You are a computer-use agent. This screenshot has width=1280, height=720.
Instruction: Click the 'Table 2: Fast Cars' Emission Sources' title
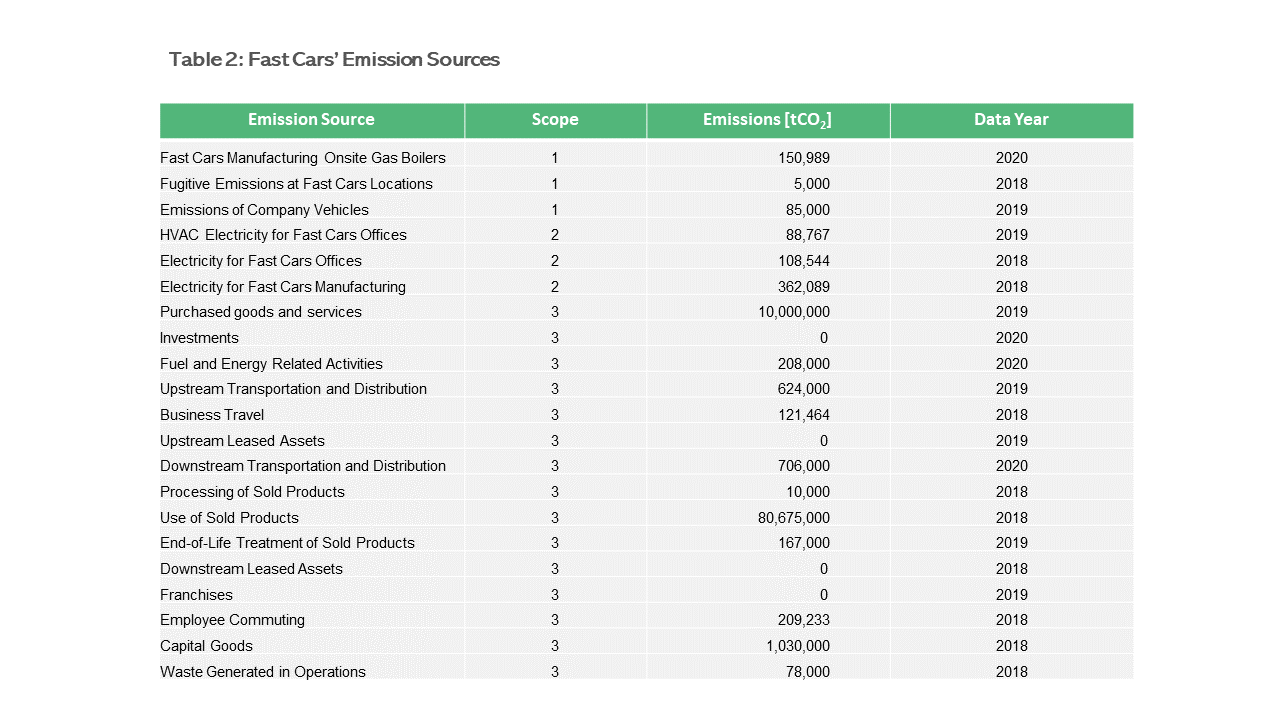point(334,59)
